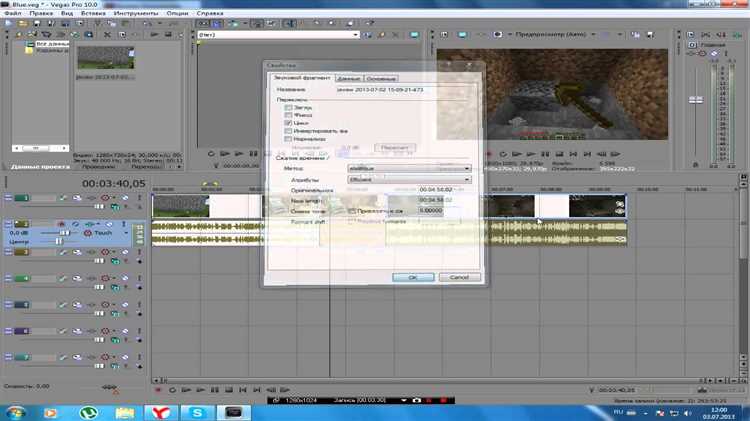Save the project with the toolbar disk icon

tap(37, 23)
